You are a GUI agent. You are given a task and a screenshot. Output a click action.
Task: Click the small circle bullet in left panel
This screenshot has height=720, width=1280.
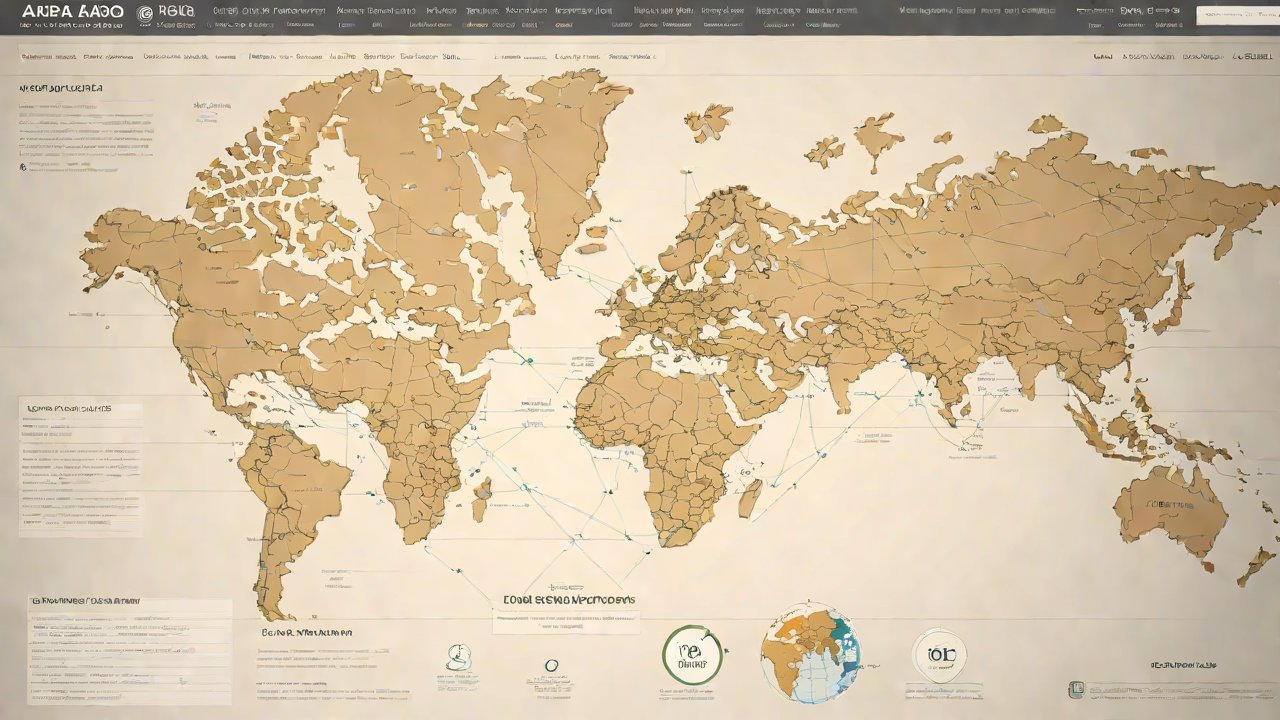pos(22,168)
